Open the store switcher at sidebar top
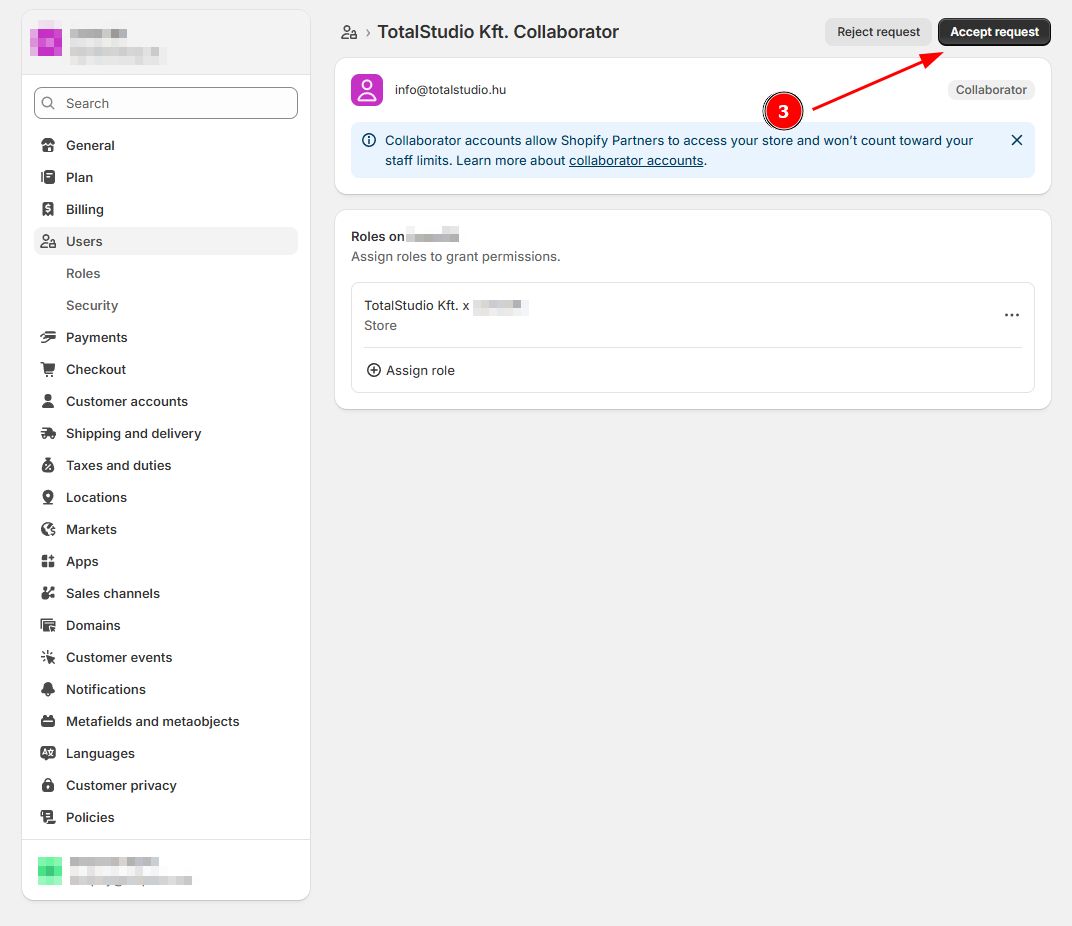1072x926 pixels. 165,42
